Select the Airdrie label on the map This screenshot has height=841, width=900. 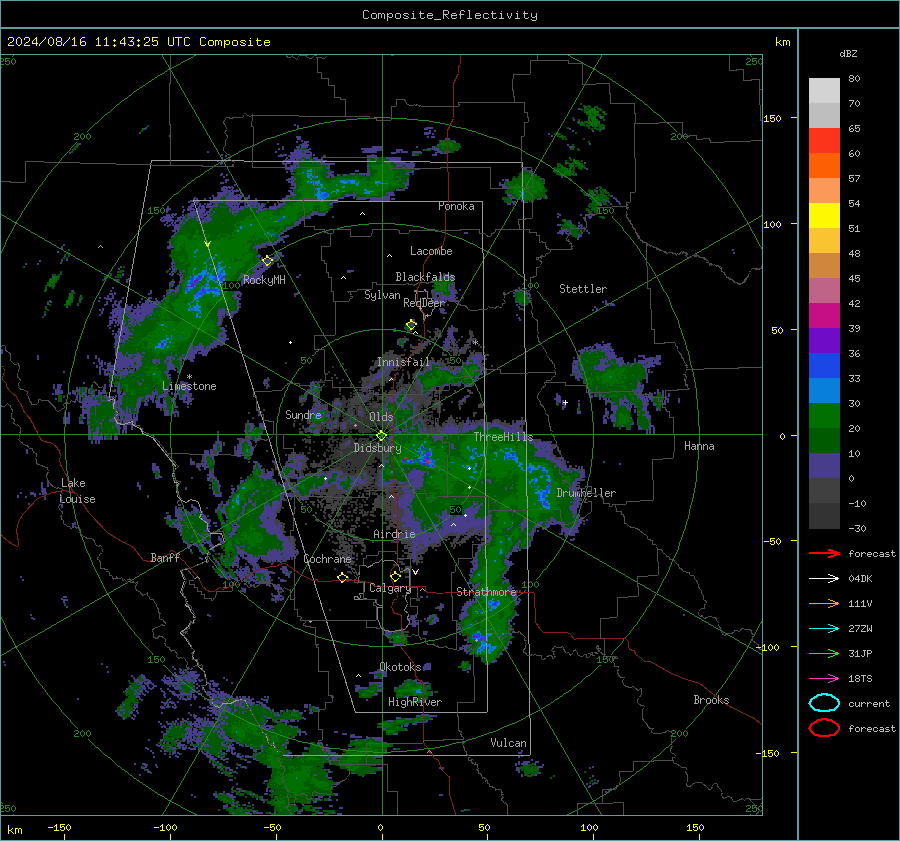tap(394, 534)
